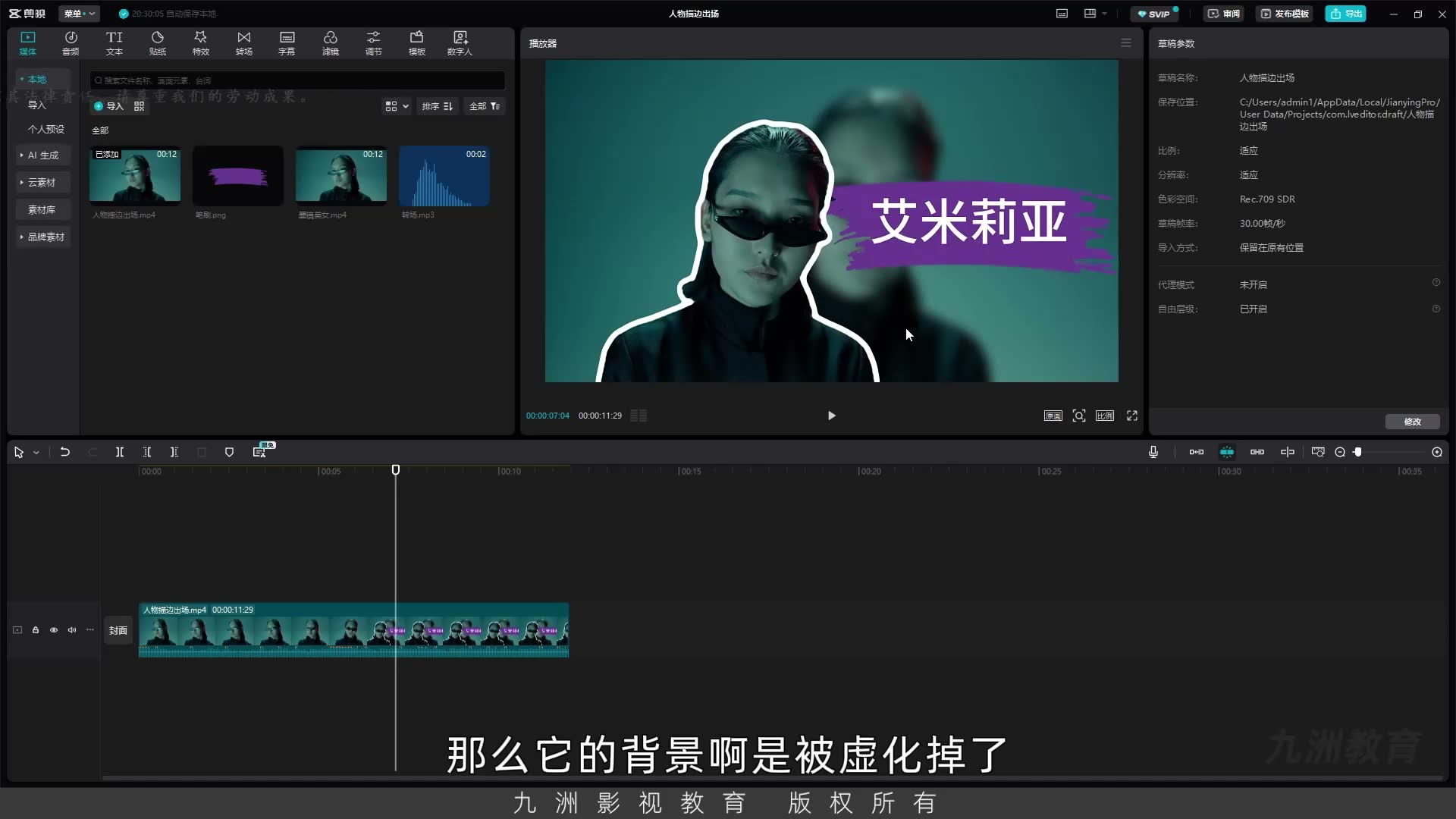The height and width of the screenshot is (819, 1456).
Task: Toggle main track magnet
Action: tap(1197, 452)
